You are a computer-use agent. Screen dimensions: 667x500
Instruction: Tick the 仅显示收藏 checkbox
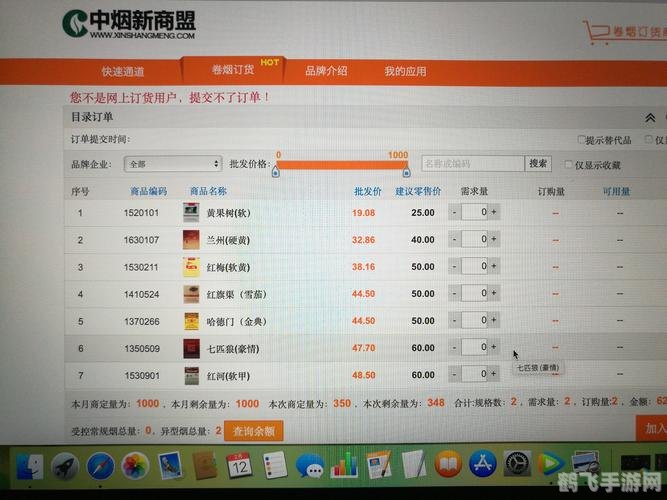tap(568, 165)
